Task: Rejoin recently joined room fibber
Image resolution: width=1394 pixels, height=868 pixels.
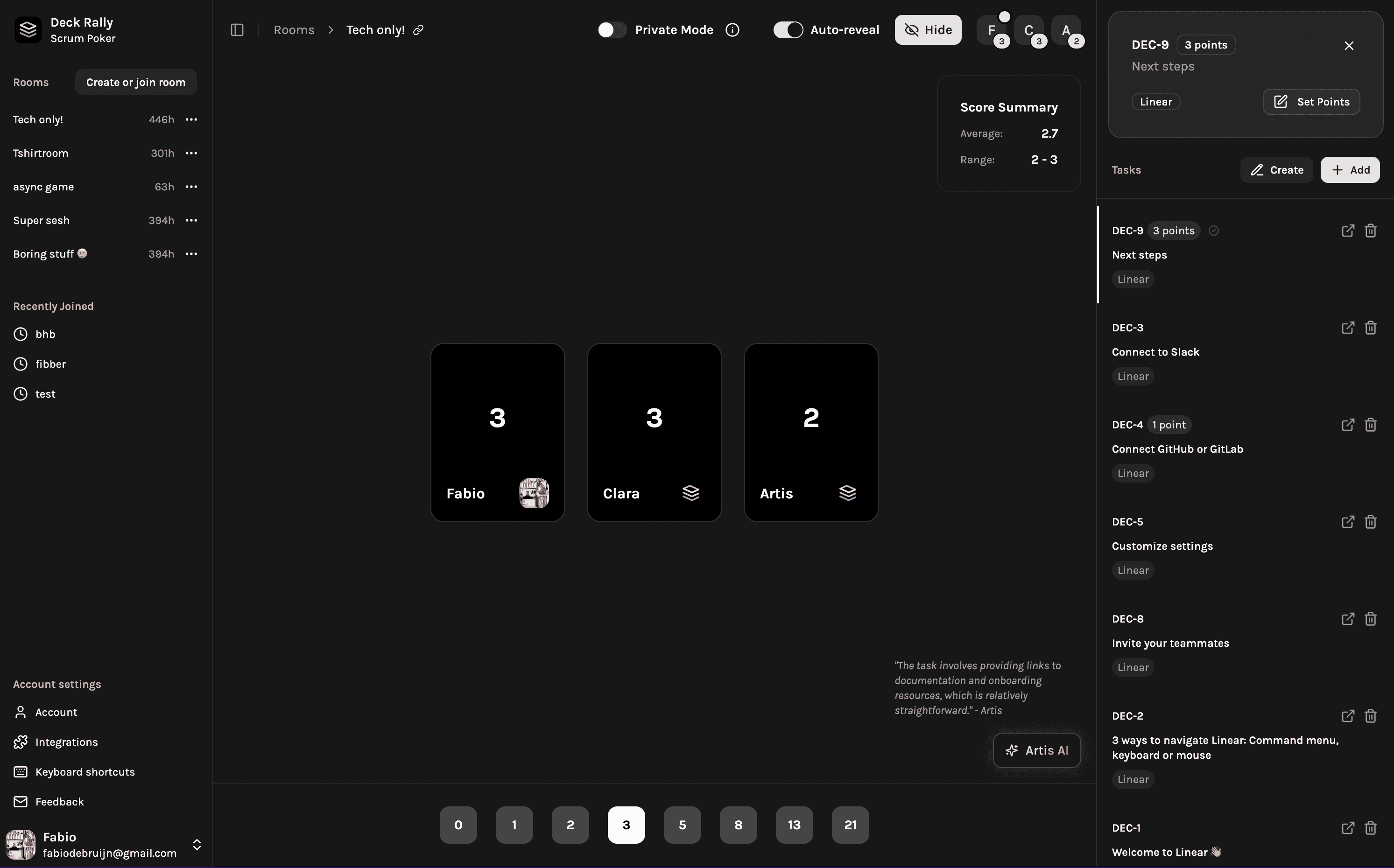Action: 40,364
